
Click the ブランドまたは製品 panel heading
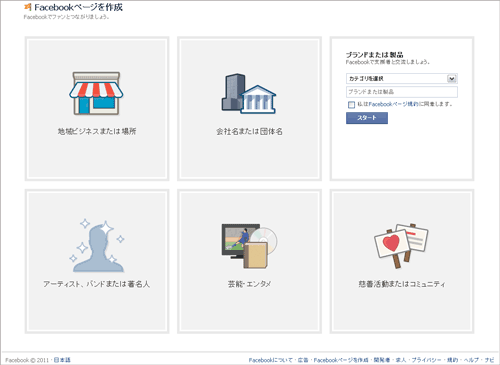point(374,55)
